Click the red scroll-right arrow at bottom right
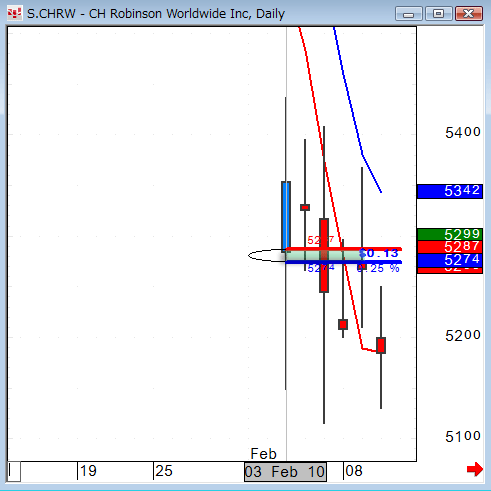 475,470
